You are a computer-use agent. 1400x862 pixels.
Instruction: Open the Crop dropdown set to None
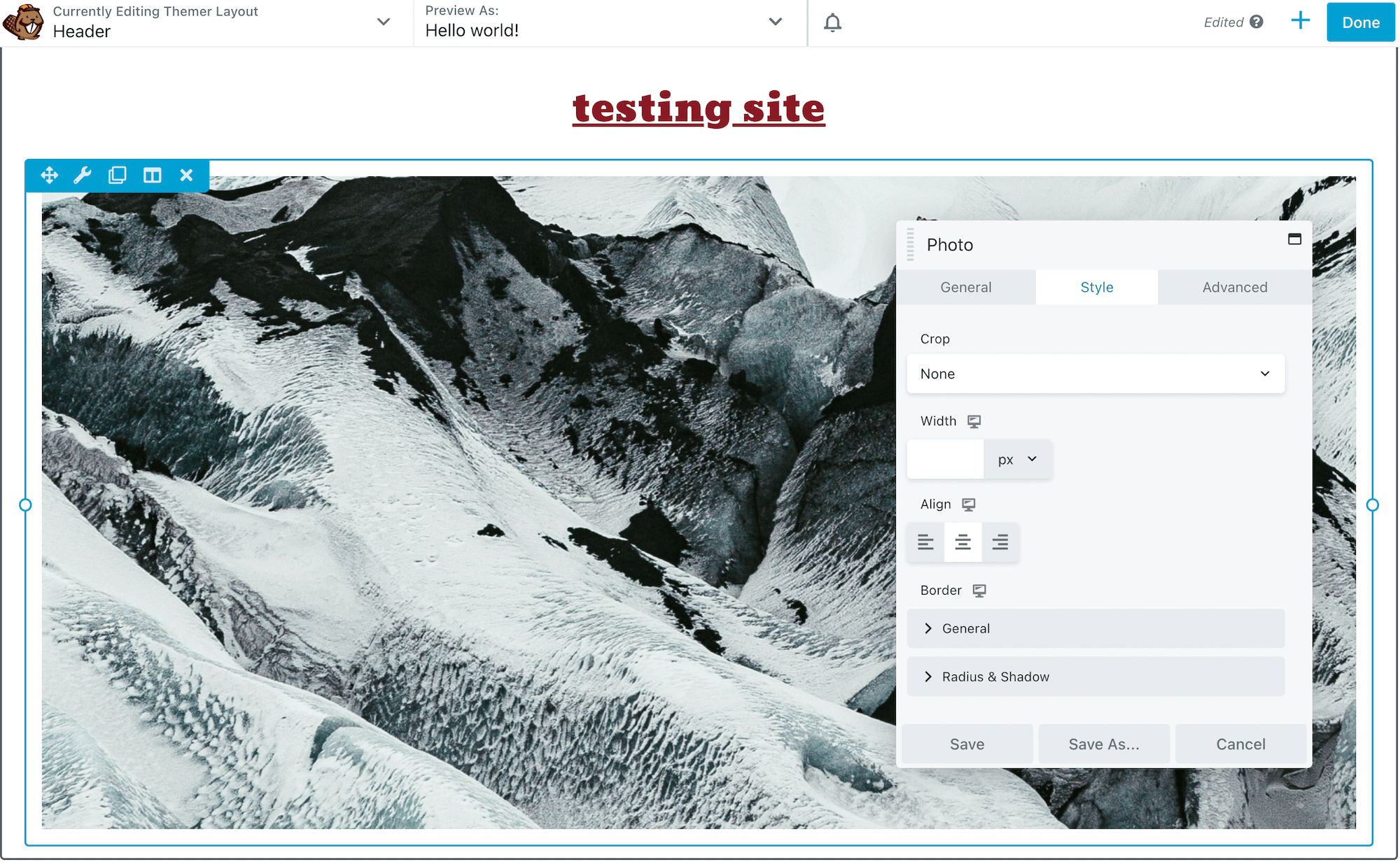click(1095, 374)
